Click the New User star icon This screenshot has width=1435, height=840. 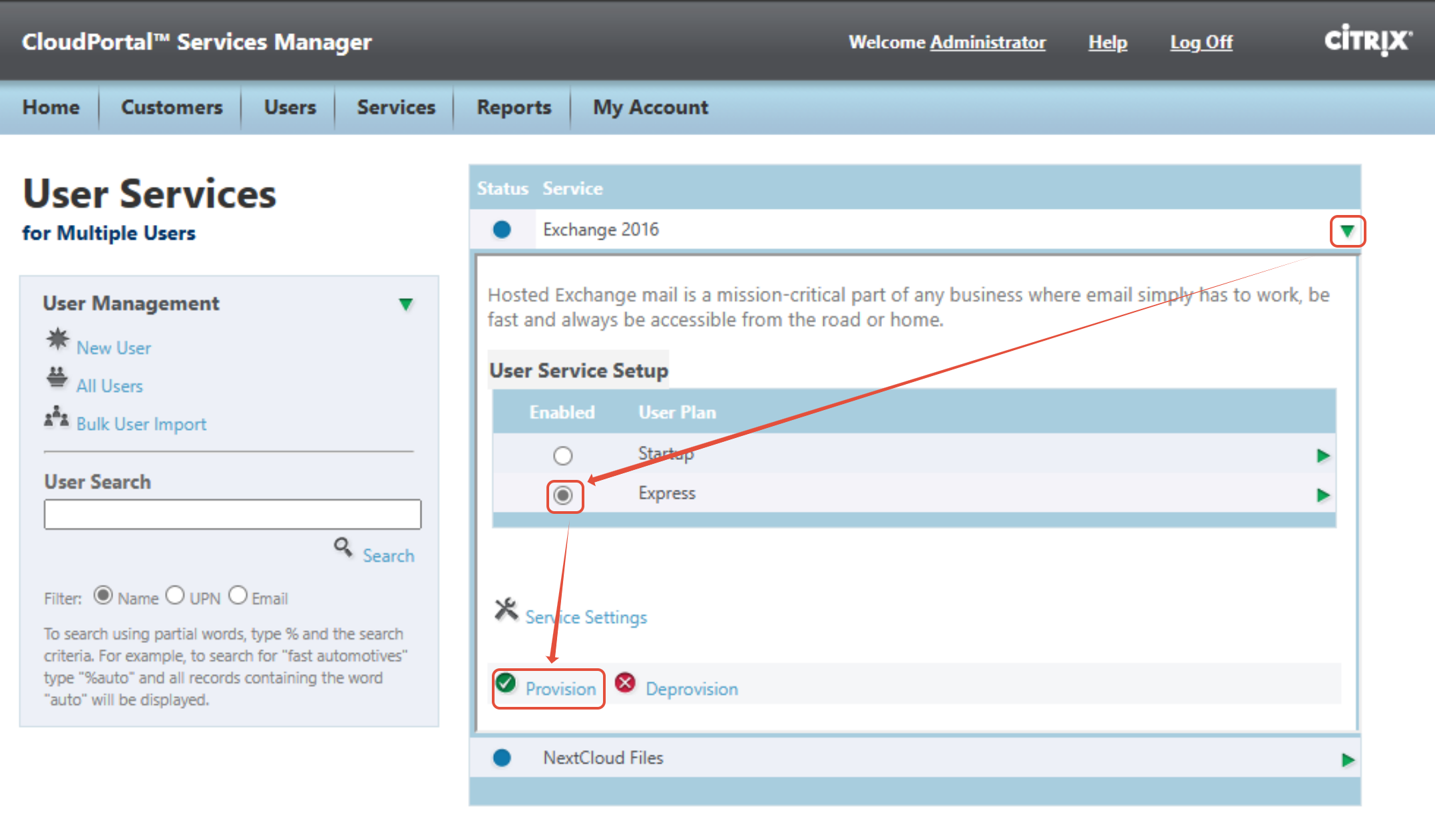(57, 339)
